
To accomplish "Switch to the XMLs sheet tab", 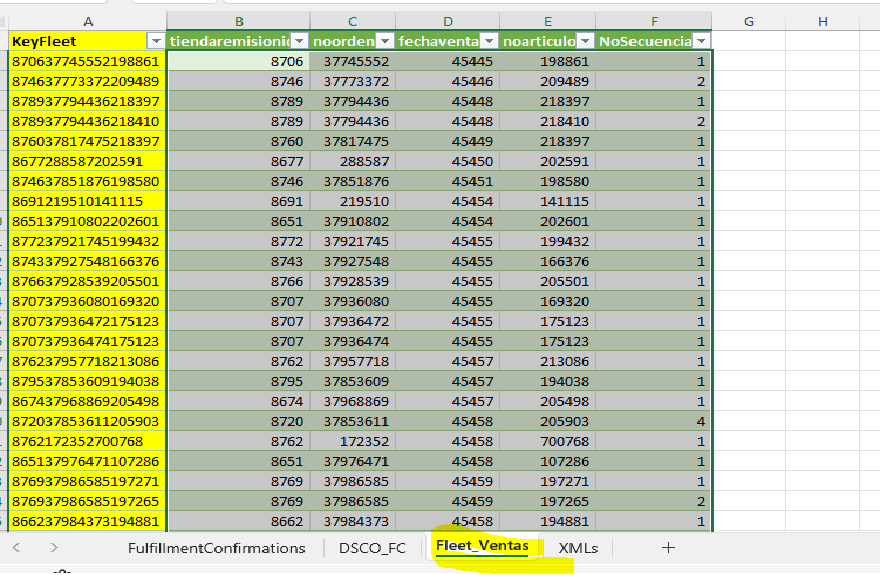I will [x=578, y=548].
